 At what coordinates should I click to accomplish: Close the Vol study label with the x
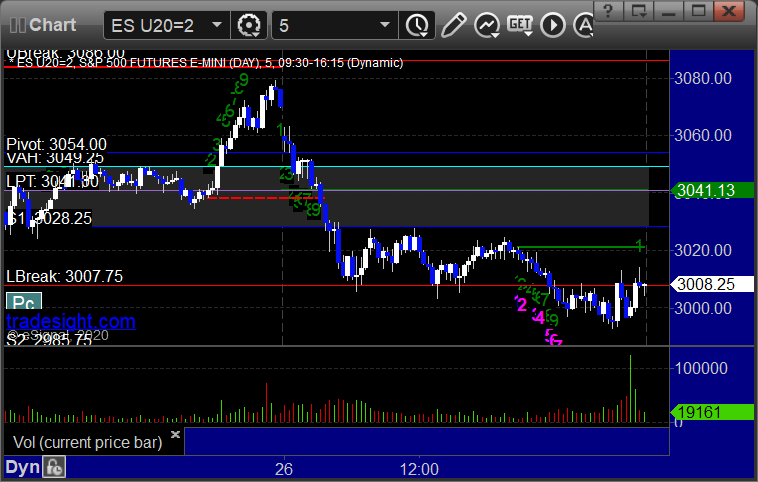pyautogui.click(x=175, y=434)
